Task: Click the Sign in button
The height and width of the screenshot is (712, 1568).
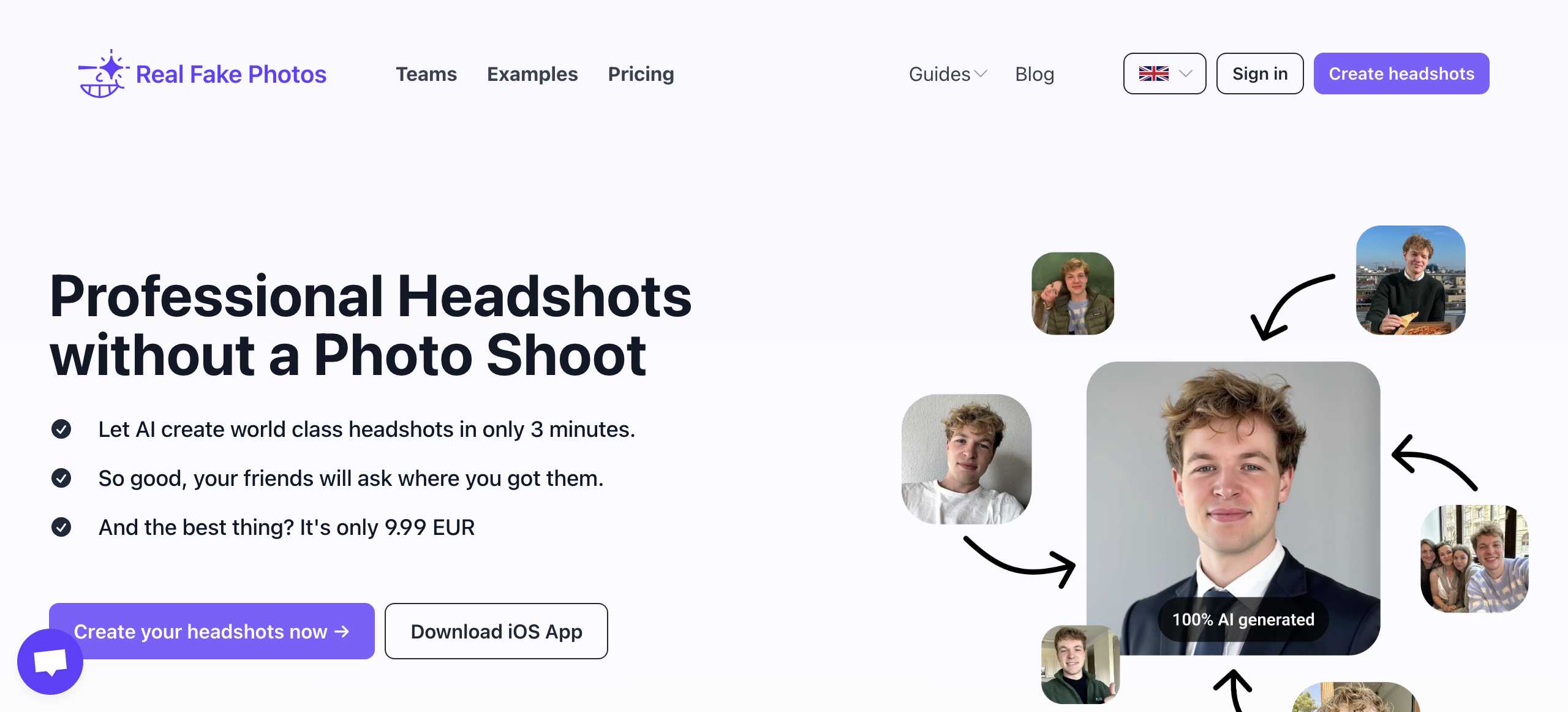Action: tap(1260, 74)
